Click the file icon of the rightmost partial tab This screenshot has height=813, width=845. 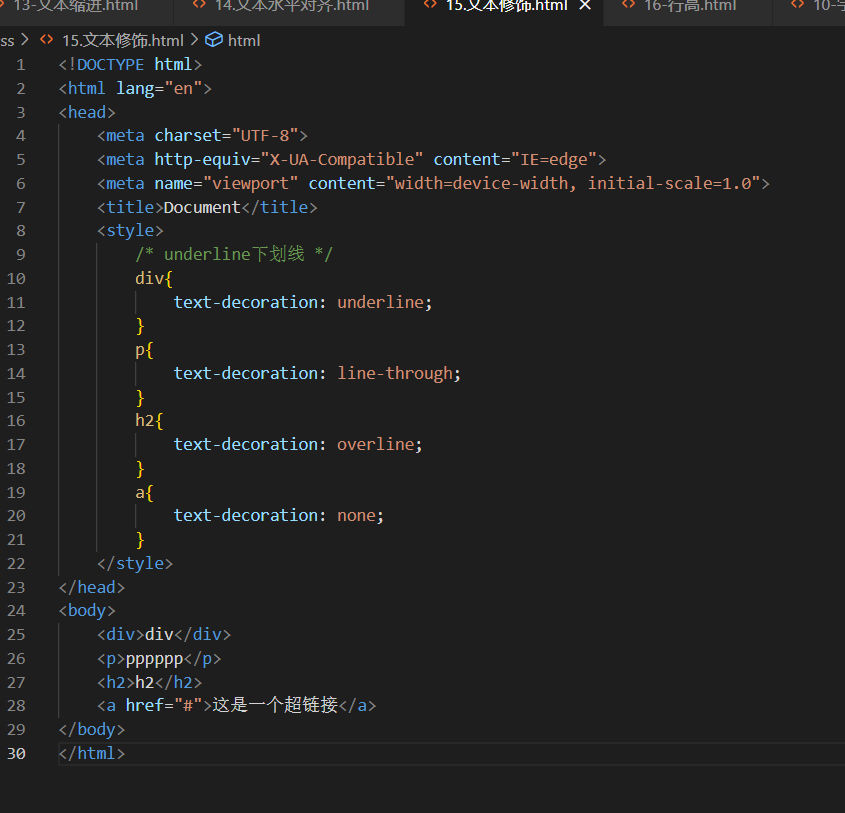(x=797, y=6)
